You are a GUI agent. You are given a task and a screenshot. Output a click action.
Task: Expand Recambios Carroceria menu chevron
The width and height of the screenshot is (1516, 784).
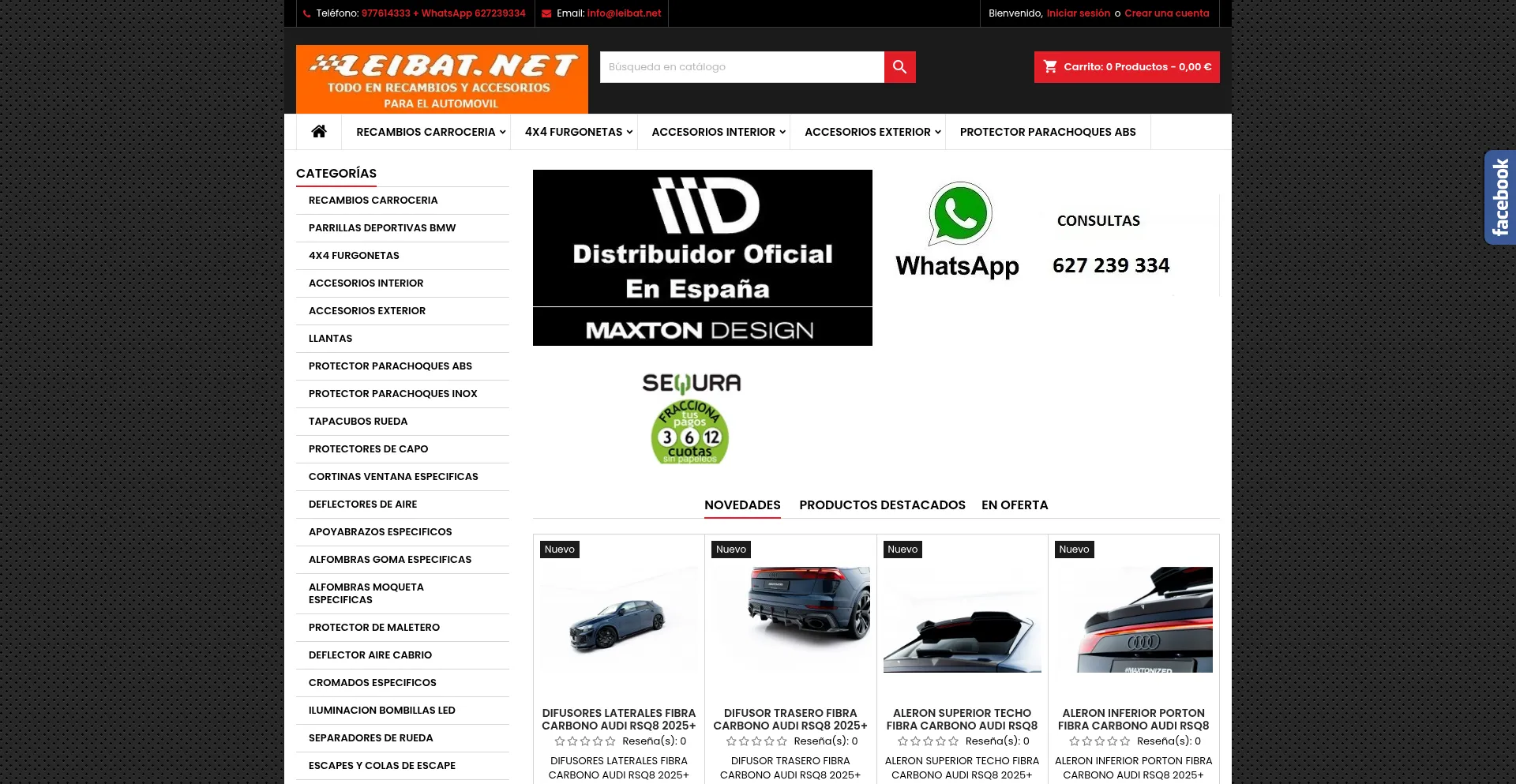coord(502,132)
